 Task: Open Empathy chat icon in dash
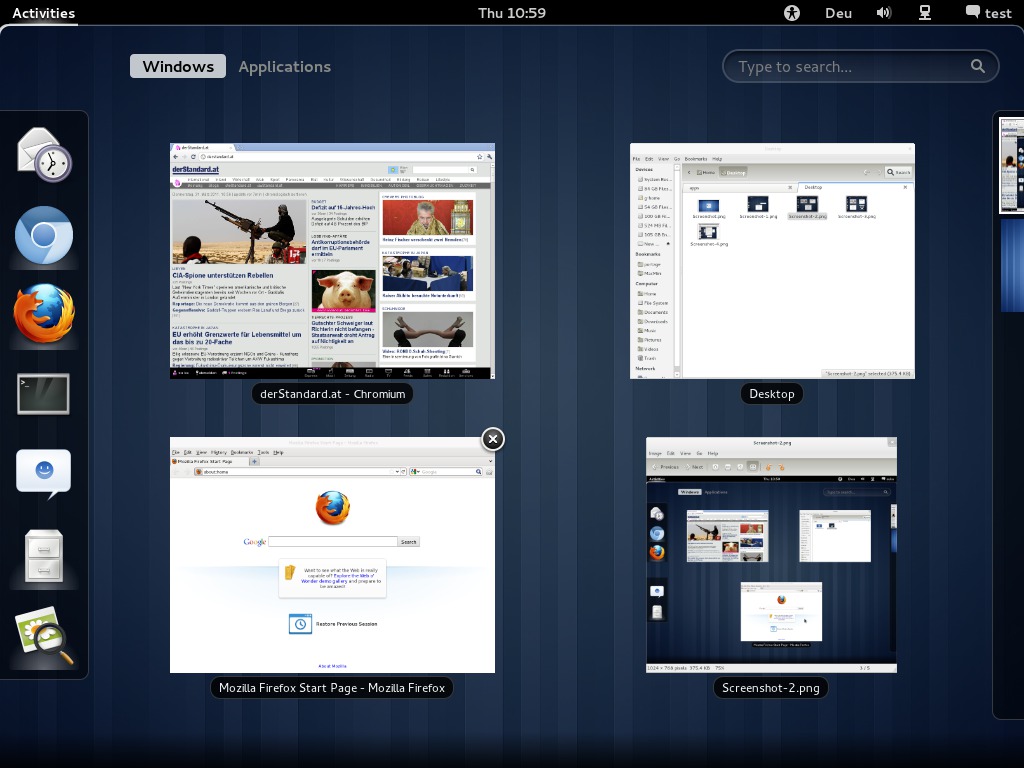[44, 474]
